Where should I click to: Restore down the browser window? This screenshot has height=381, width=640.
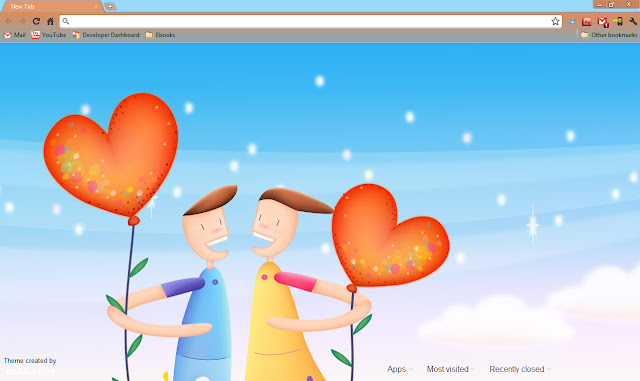click(611, 4)
